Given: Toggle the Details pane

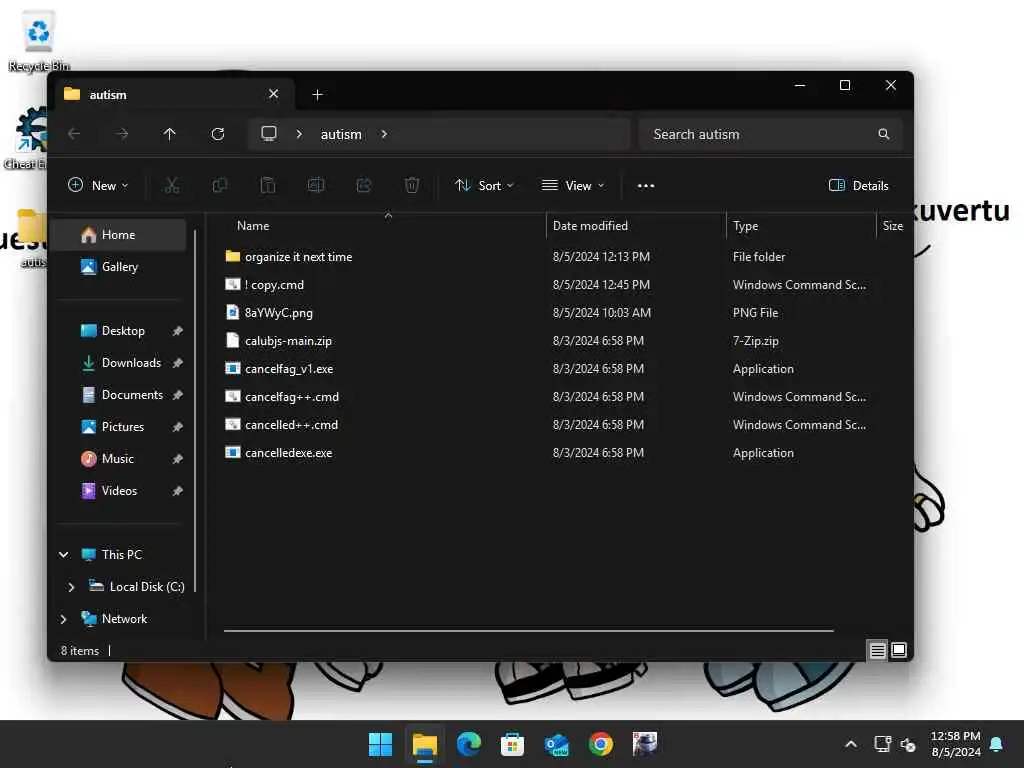Looking at the screenshot, I should [858, 185].
